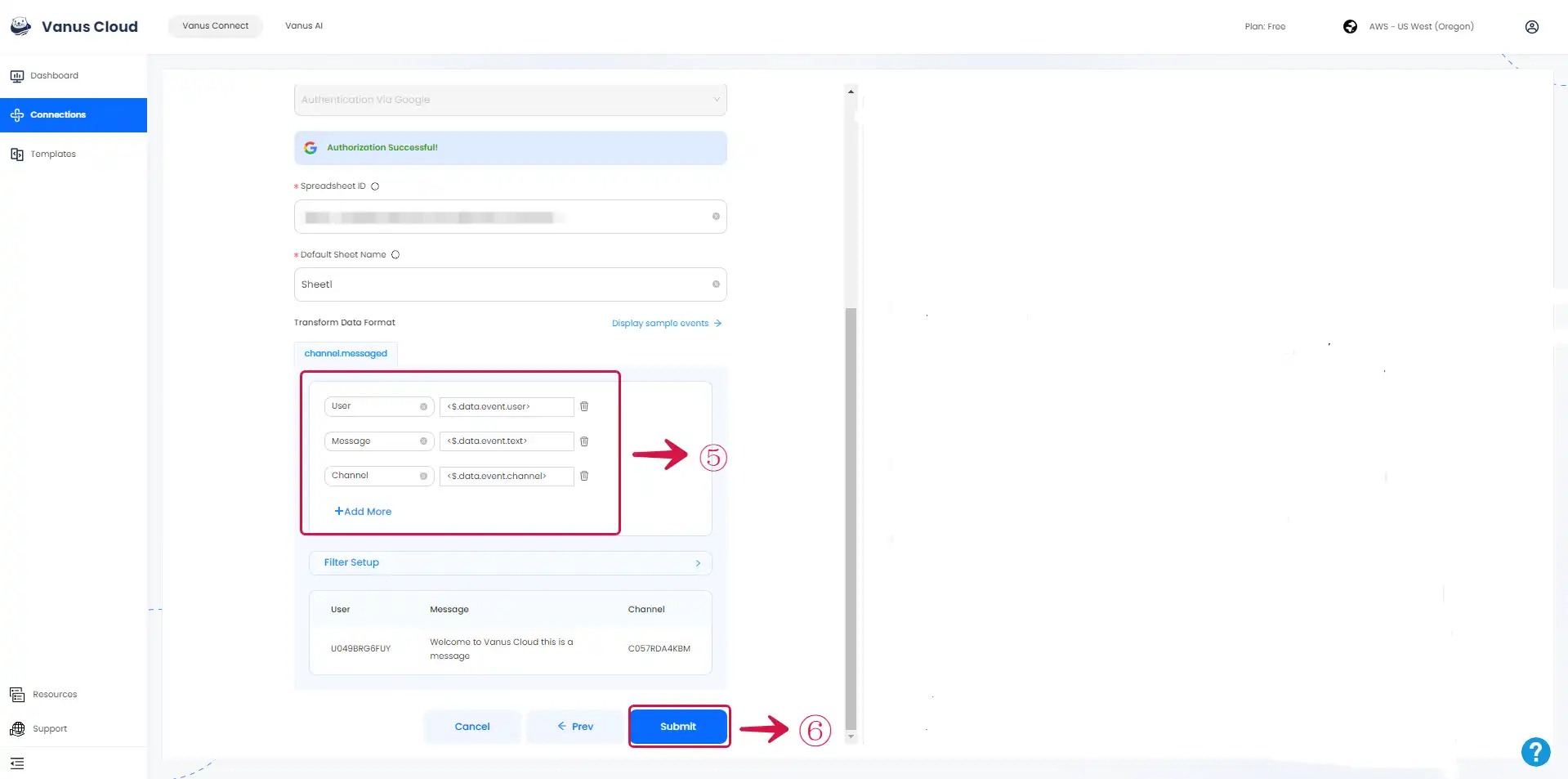Switch to the Vanus Connect tab
The width and height of the screenshot is (1568, 779).
point(215,26)
